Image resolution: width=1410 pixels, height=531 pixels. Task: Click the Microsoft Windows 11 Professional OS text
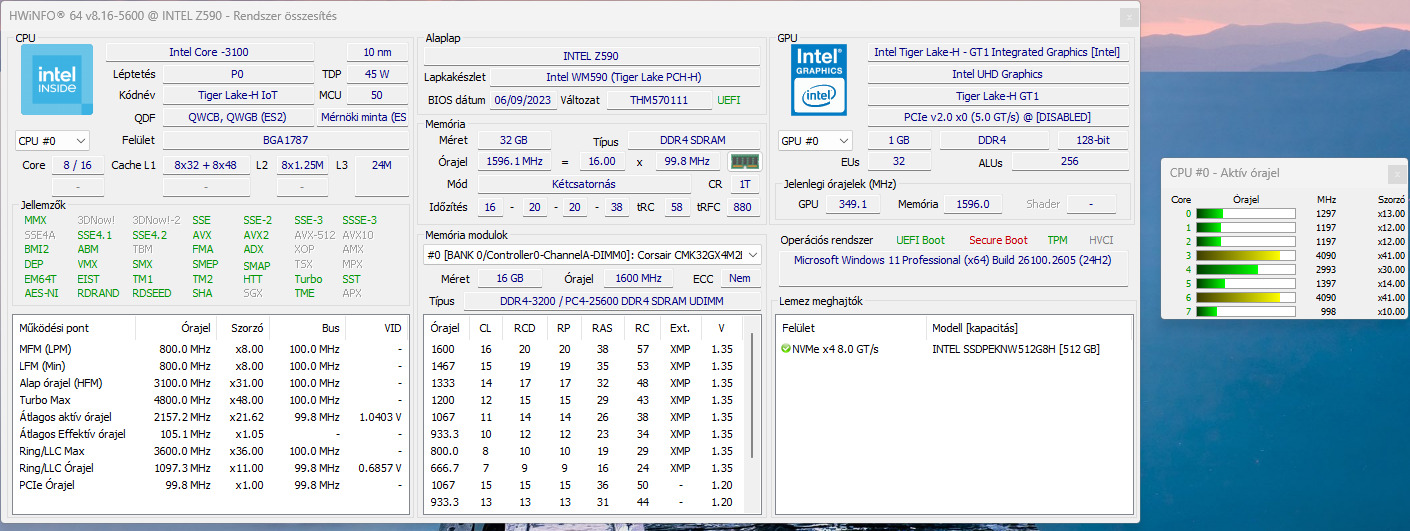click(953, 260)
